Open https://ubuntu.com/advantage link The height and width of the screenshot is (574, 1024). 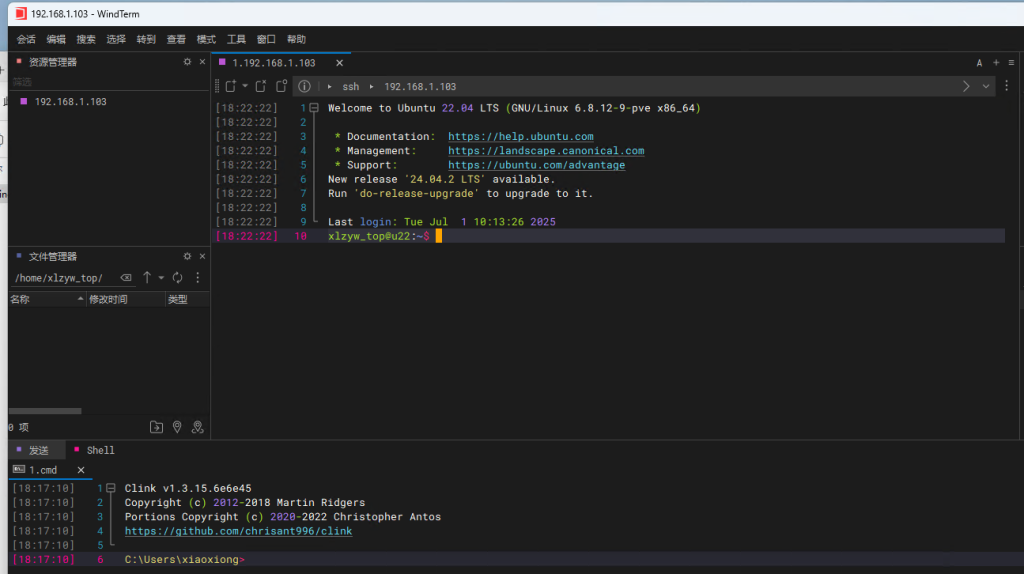(536, 165)
